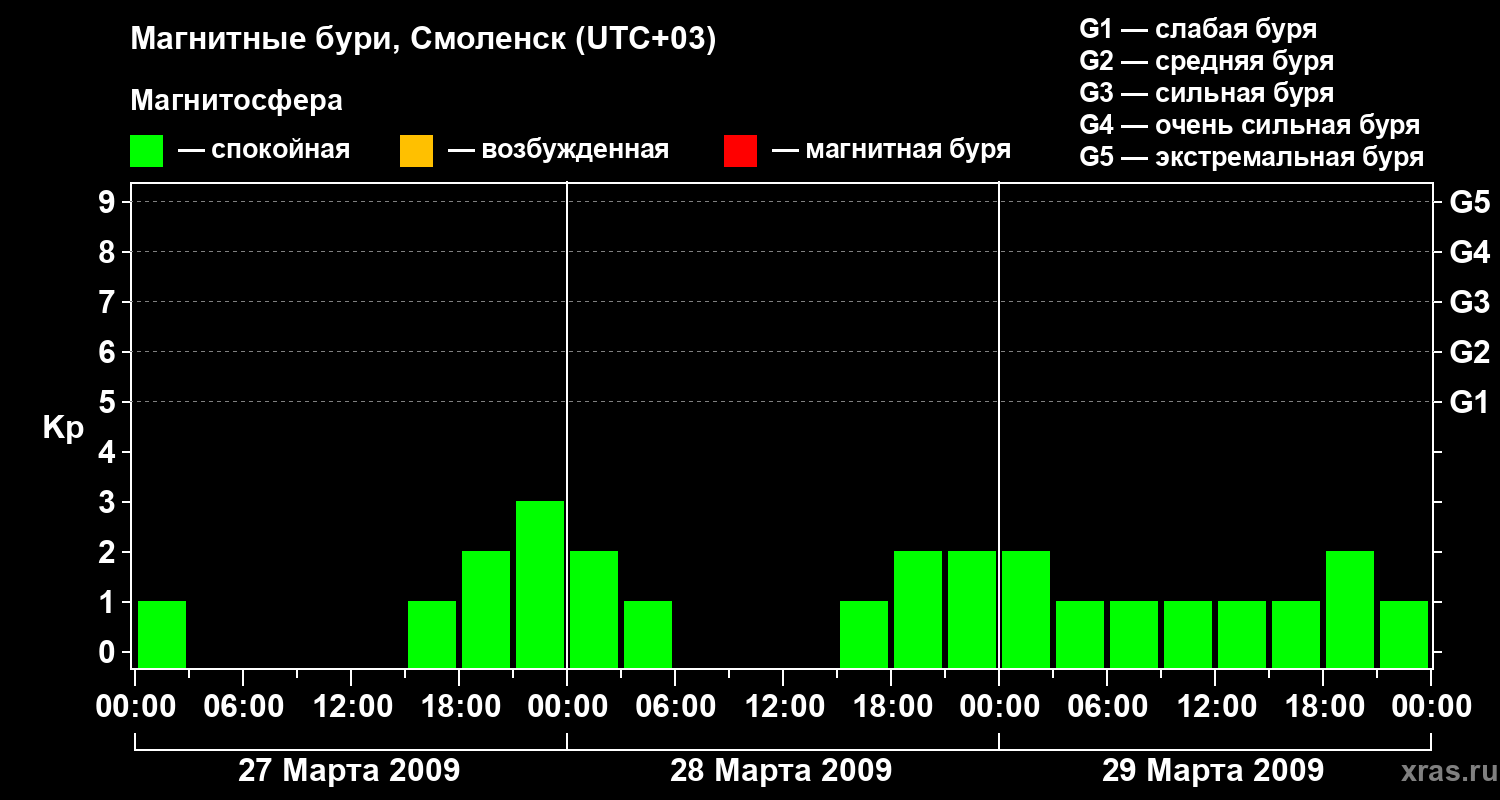1500x800 pixels.
Task: Click the red 'магнитная буря' legend swatch
Action: (x=740, y=151)
